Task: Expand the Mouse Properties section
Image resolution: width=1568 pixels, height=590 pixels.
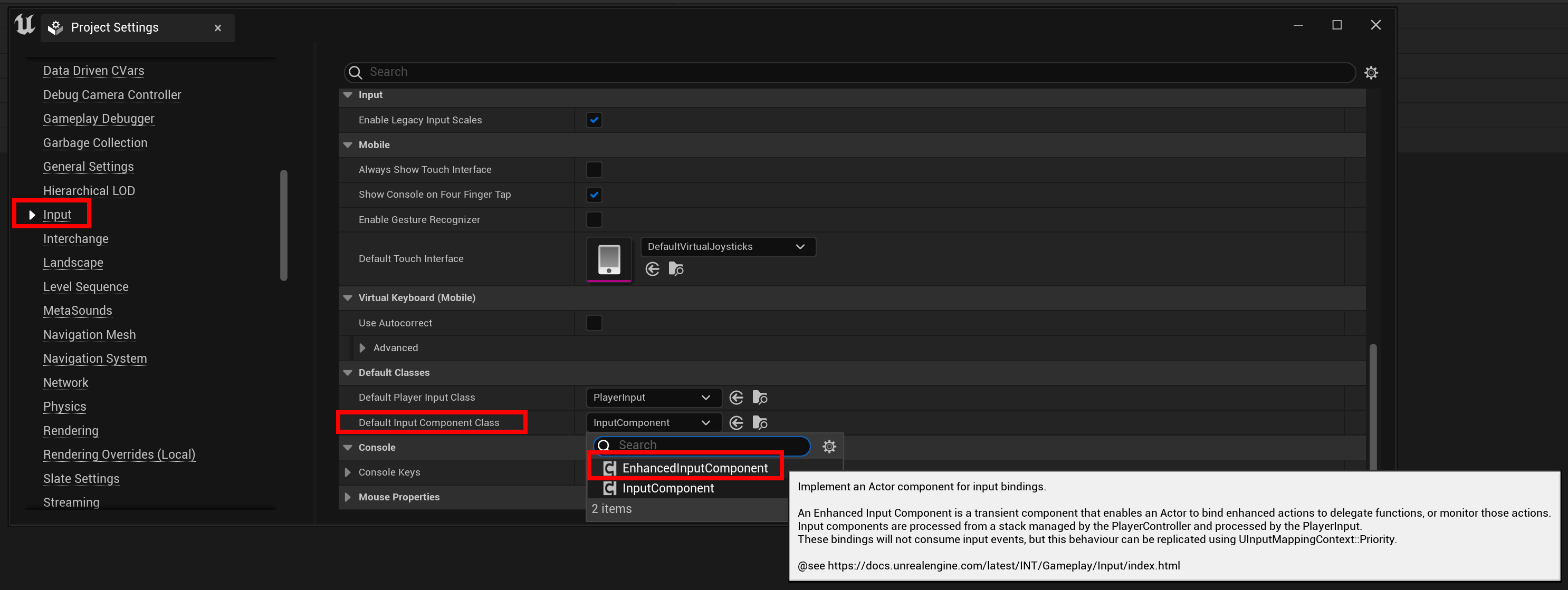Action: (348, 497)
